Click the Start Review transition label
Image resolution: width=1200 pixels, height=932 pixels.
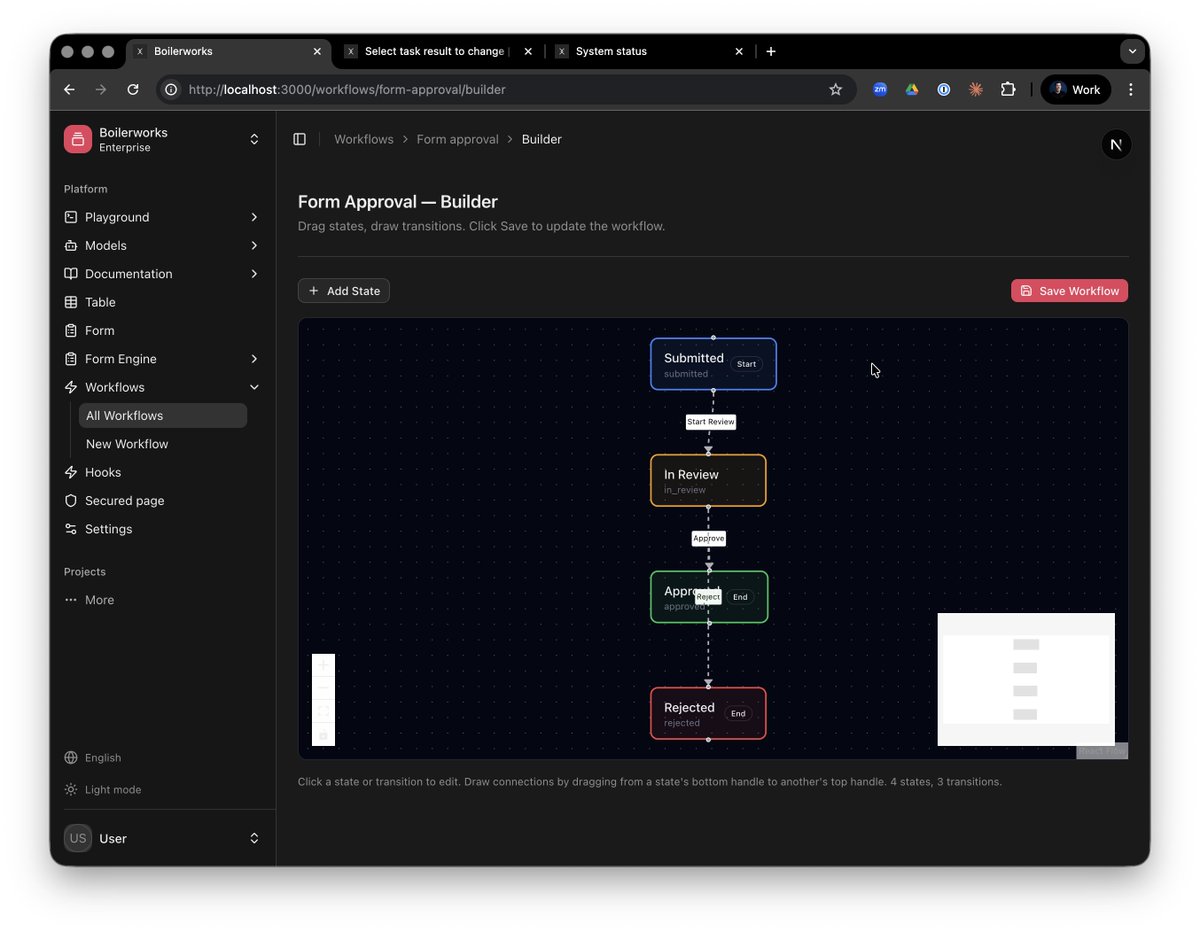point(711,422)
